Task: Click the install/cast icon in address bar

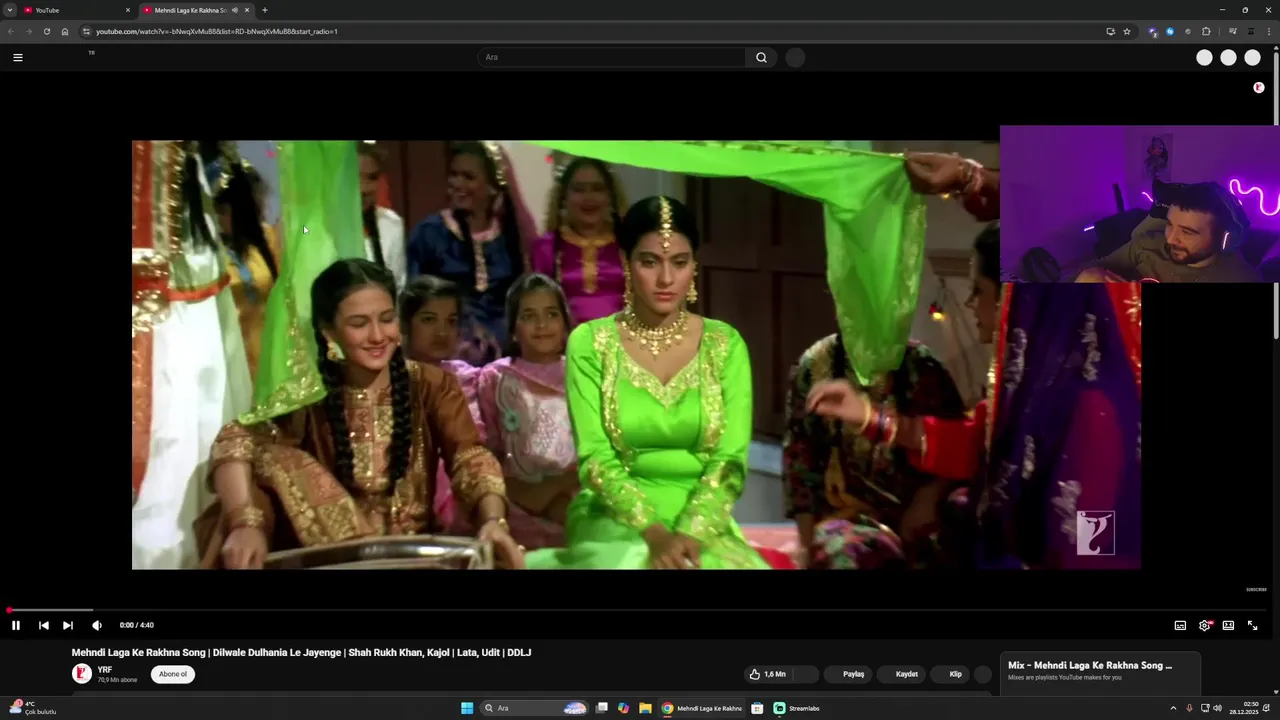Action: click(1110, 31)
